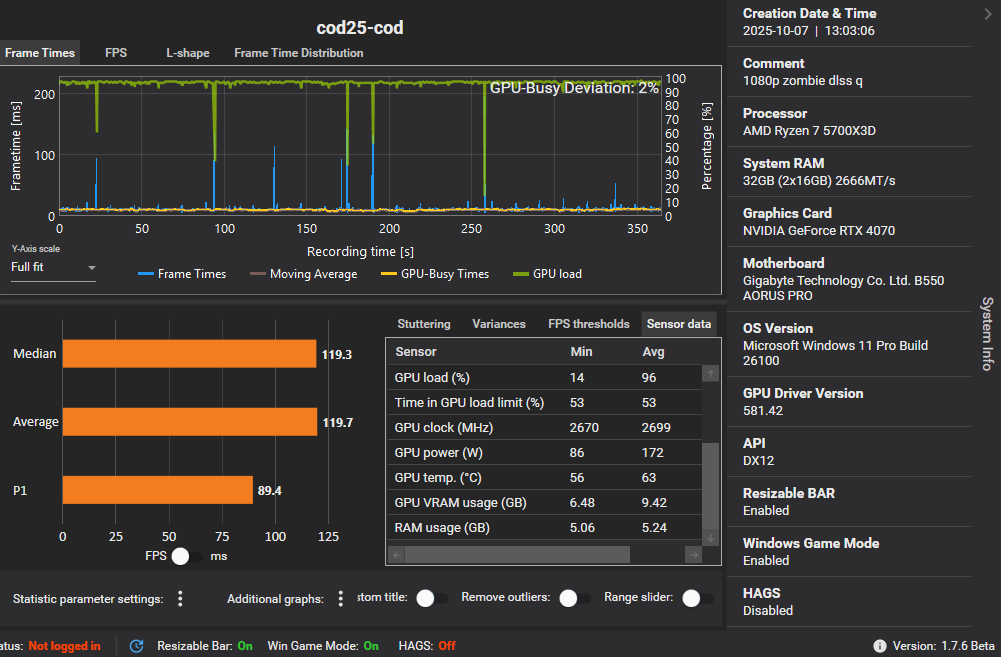The width and height of the screenshot is (1001, 657).
Task: Click the HAGS Disabled value in panel
Action: coord(767,610)
